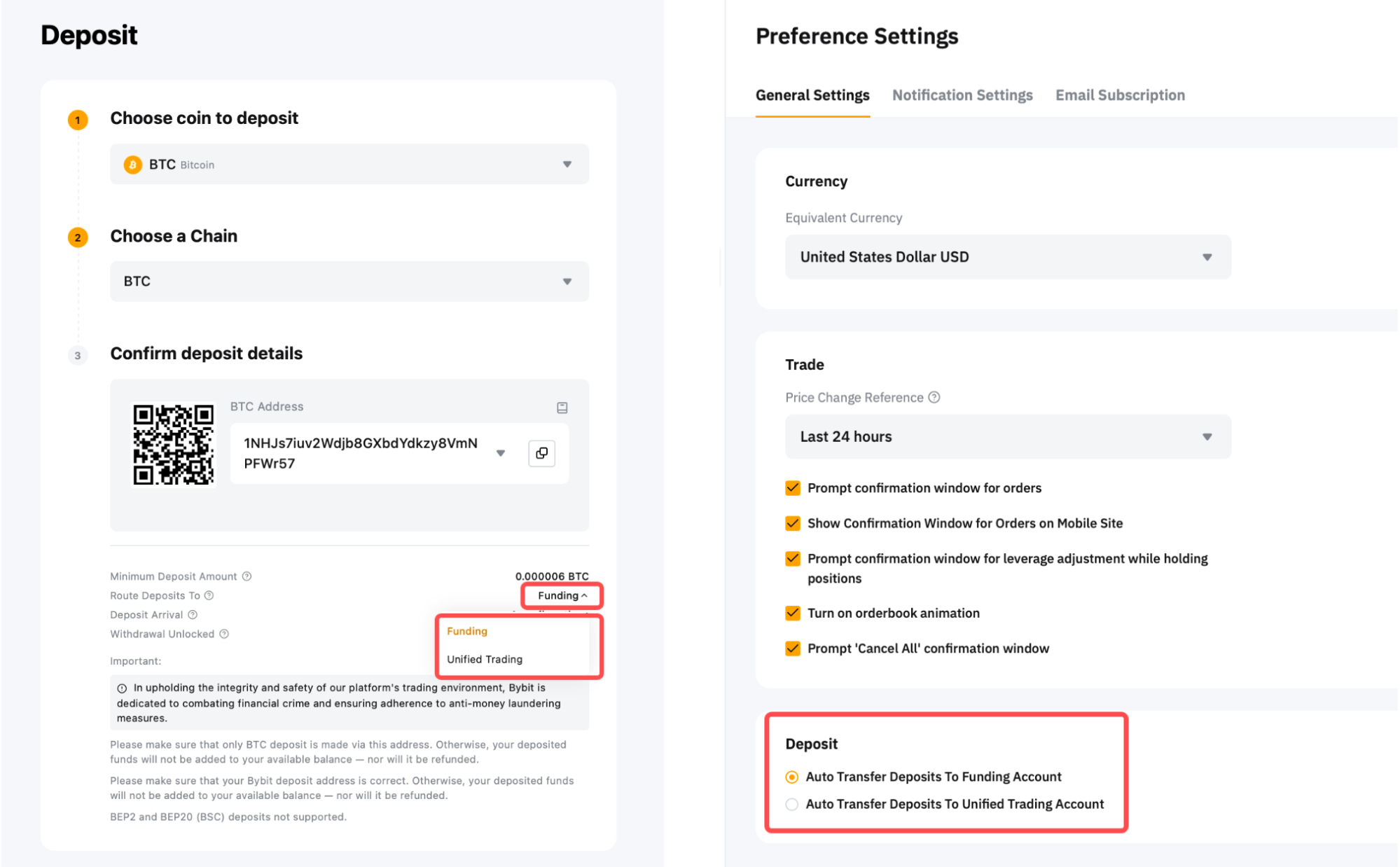
Task: Click help icon beside Withdrawal Unlocked
Action: pyautogui.click(x=224, y=634)
